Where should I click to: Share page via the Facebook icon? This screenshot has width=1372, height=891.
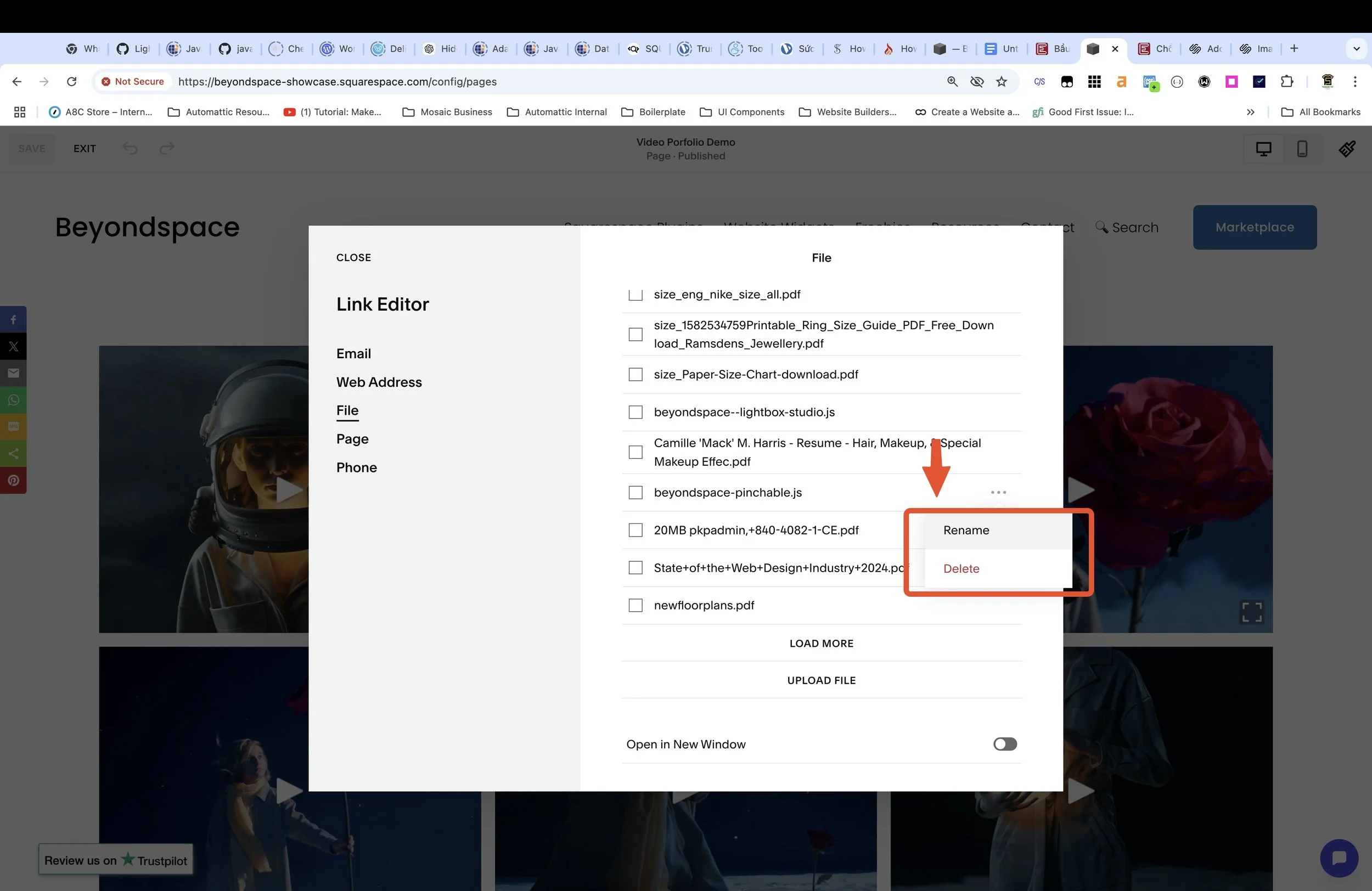pyautogui.click(x=13, y=319)
